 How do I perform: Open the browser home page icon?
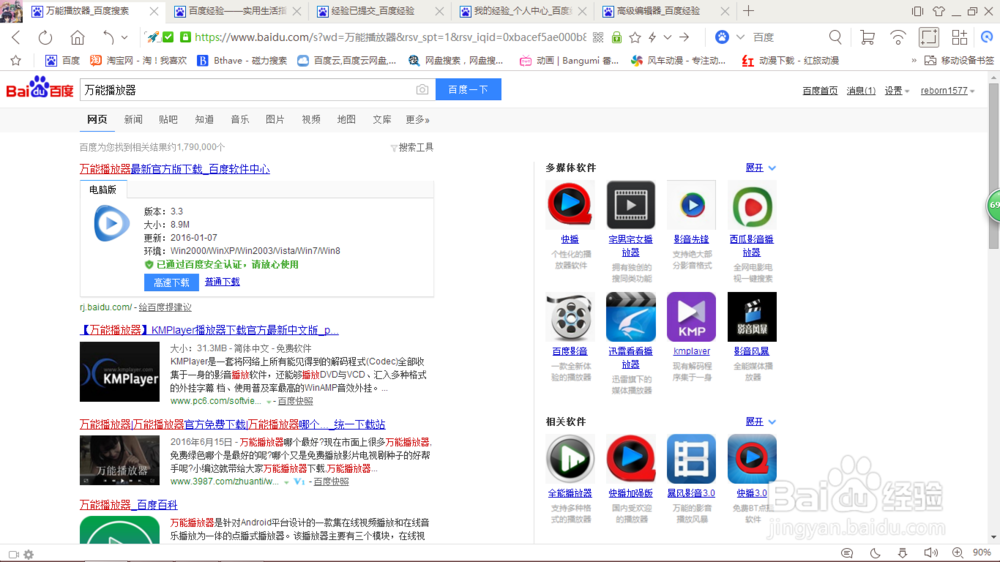click(77, 38)
